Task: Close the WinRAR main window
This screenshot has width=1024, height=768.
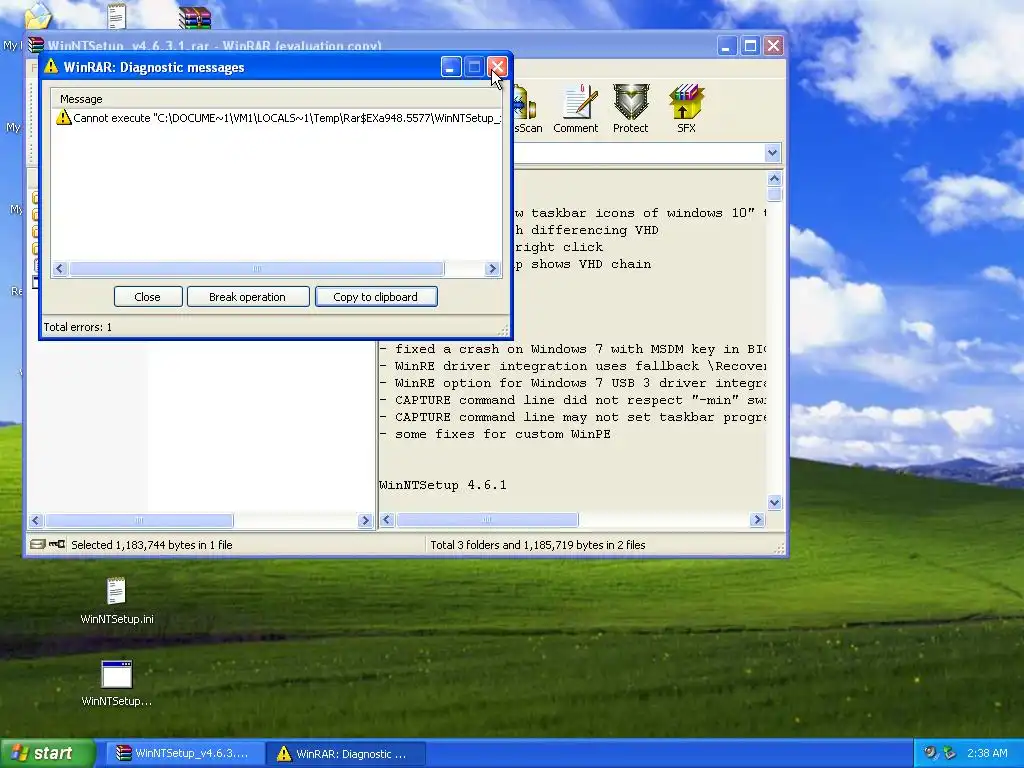Action: [x=774, y=46]
